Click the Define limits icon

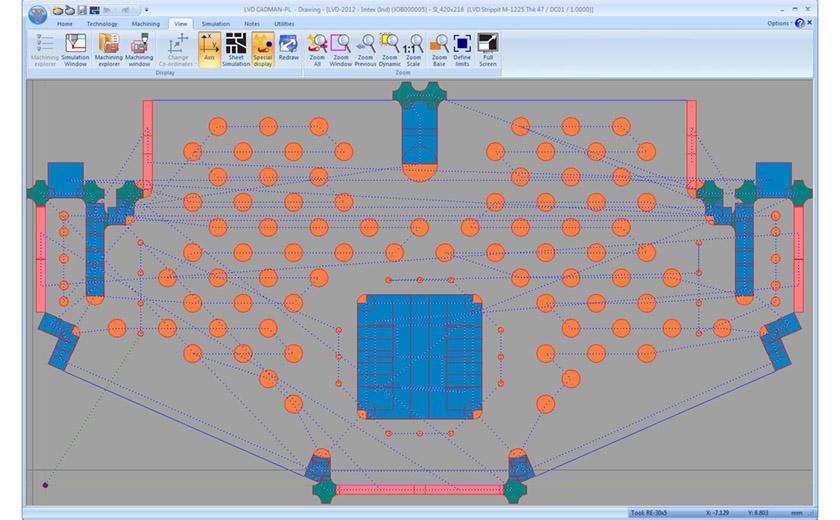462,49
